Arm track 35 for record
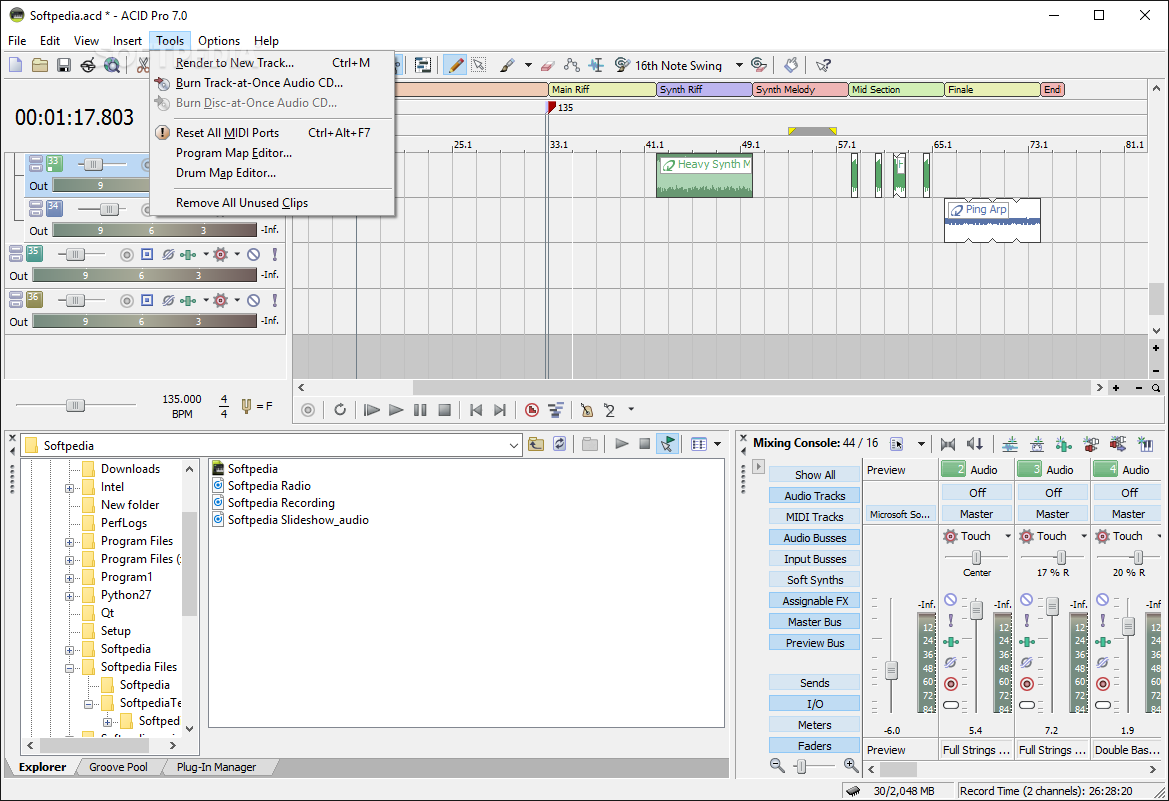 point(127,255)
